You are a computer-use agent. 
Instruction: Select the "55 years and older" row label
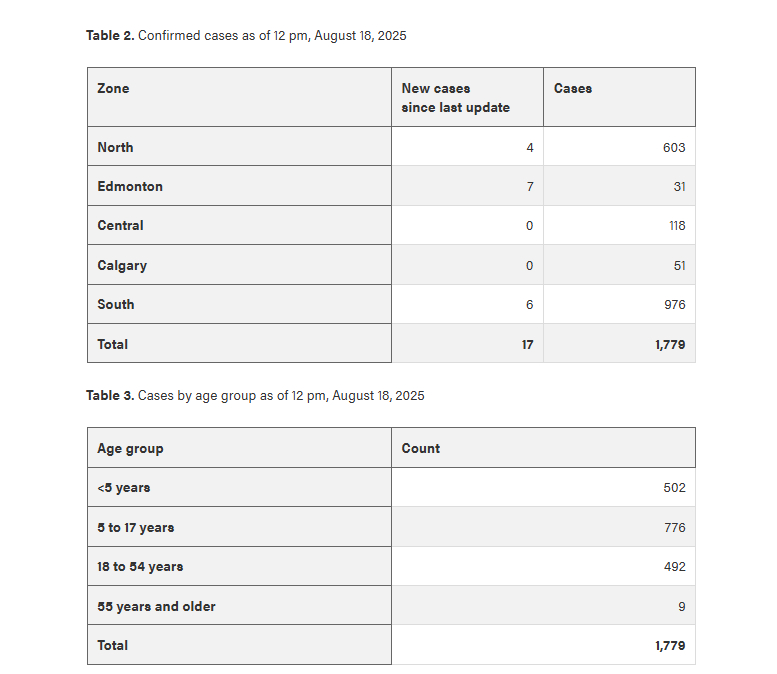click(156, 606)
